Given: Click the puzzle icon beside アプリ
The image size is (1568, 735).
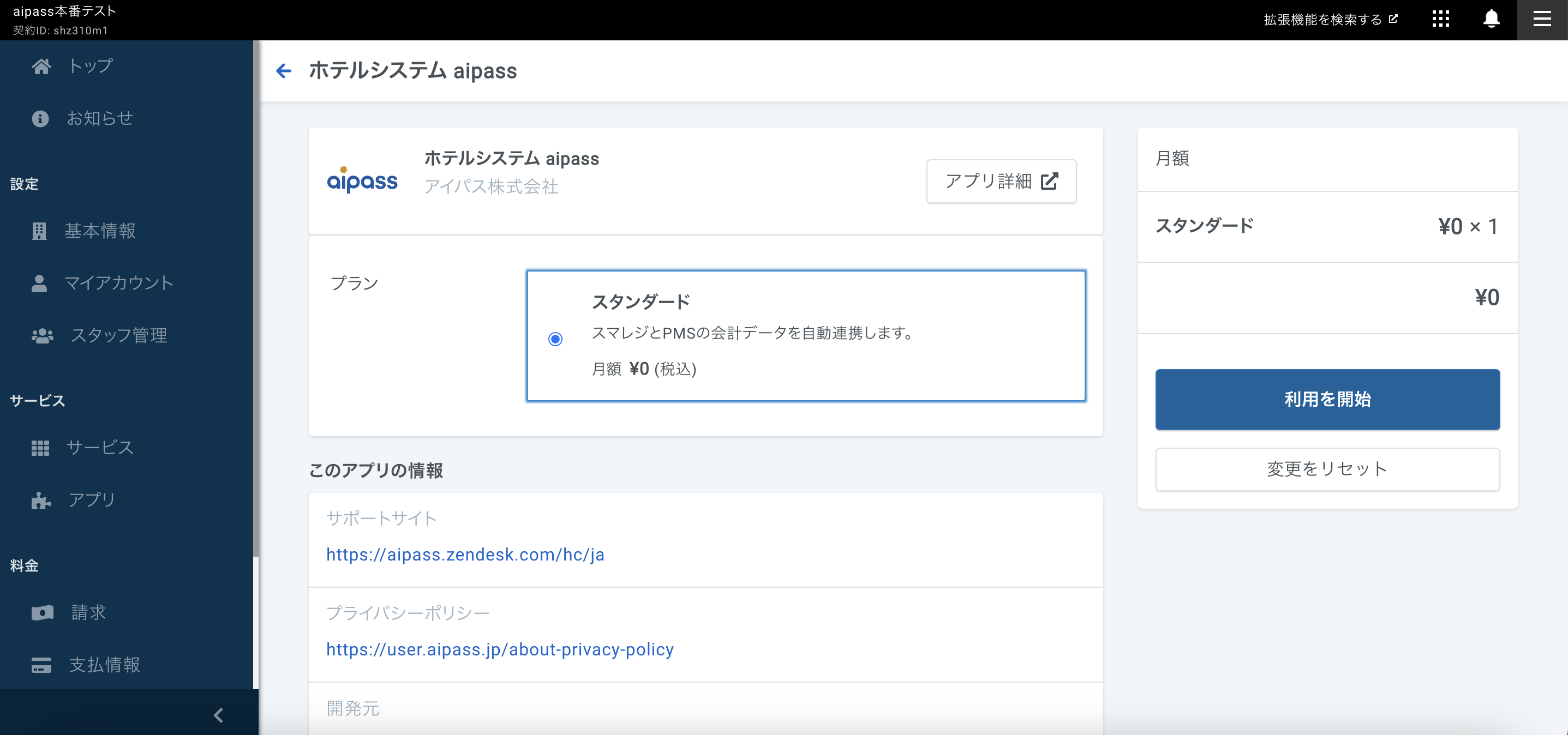Looking at the screenshot, I should pos(41,500).
